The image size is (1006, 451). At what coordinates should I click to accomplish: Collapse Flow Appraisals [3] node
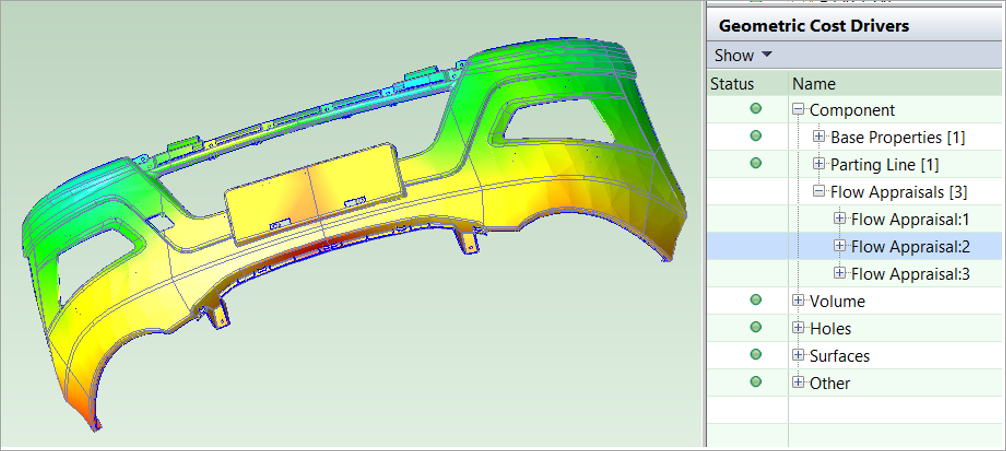click(x=819, y=191)
